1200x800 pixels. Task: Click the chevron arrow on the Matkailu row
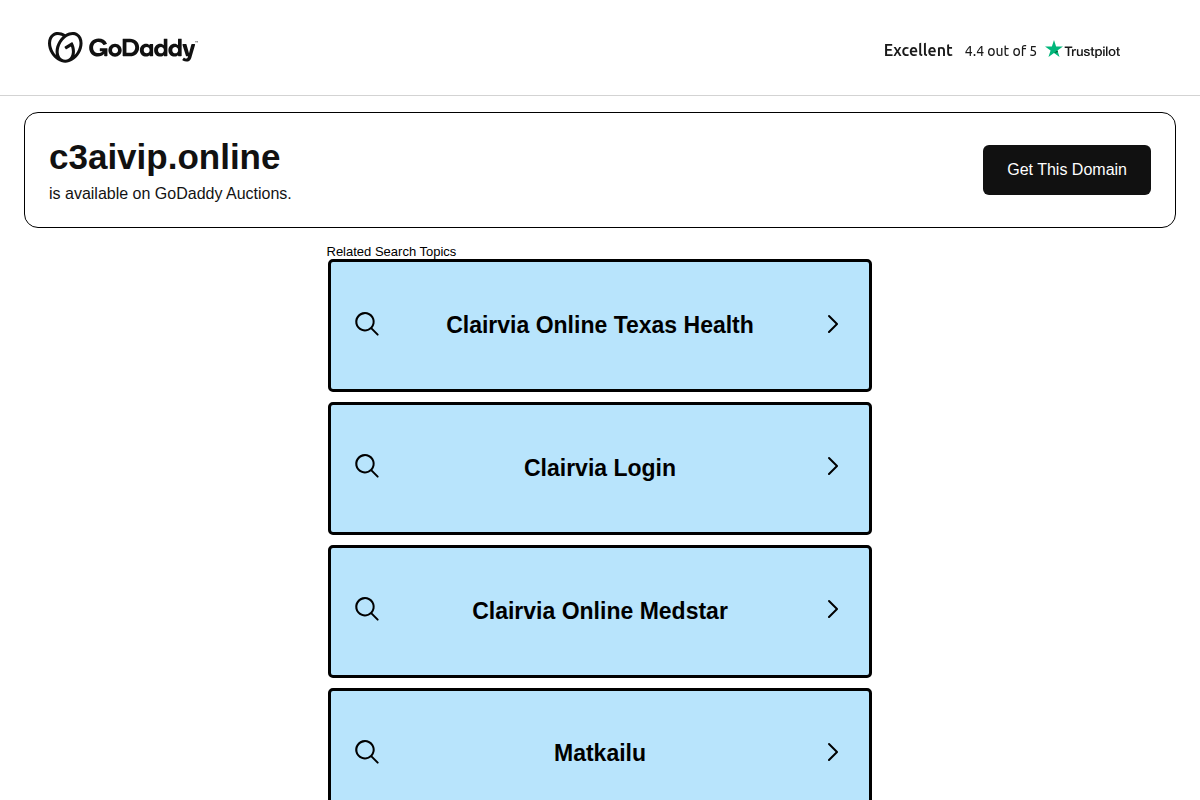pos(833,752)
